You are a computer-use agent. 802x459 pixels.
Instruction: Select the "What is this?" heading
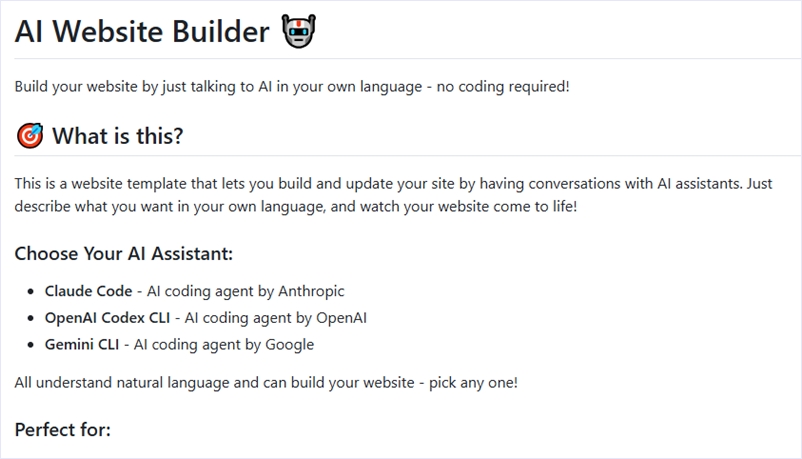118,136
